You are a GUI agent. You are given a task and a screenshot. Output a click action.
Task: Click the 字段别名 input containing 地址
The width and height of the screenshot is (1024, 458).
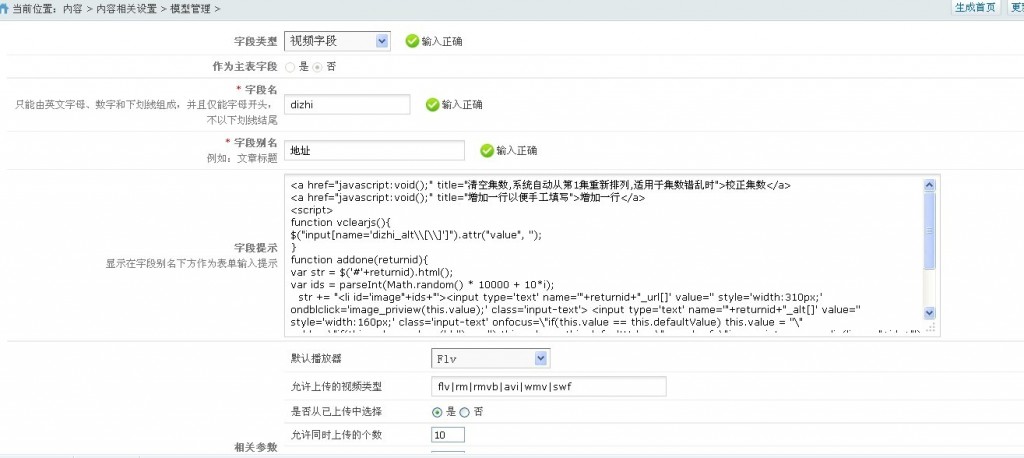coord(375,150)
